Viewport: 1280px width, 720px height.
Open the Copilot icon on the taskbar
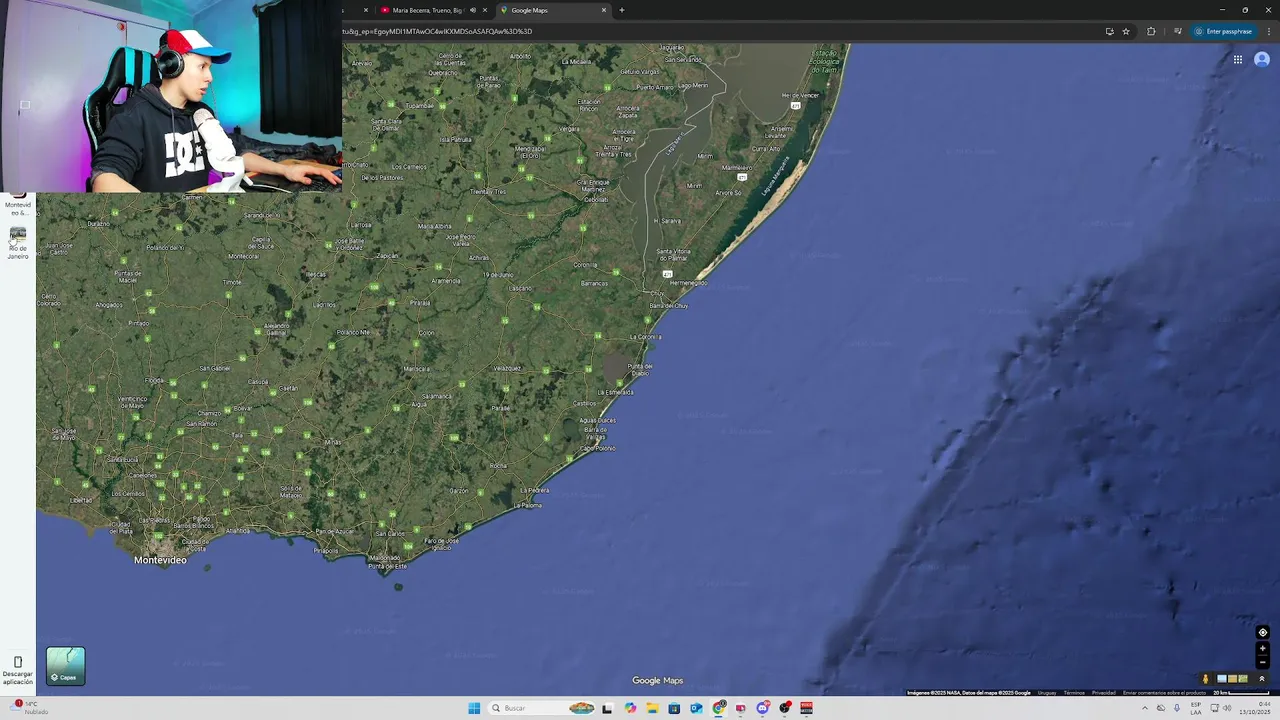point(630,708)
